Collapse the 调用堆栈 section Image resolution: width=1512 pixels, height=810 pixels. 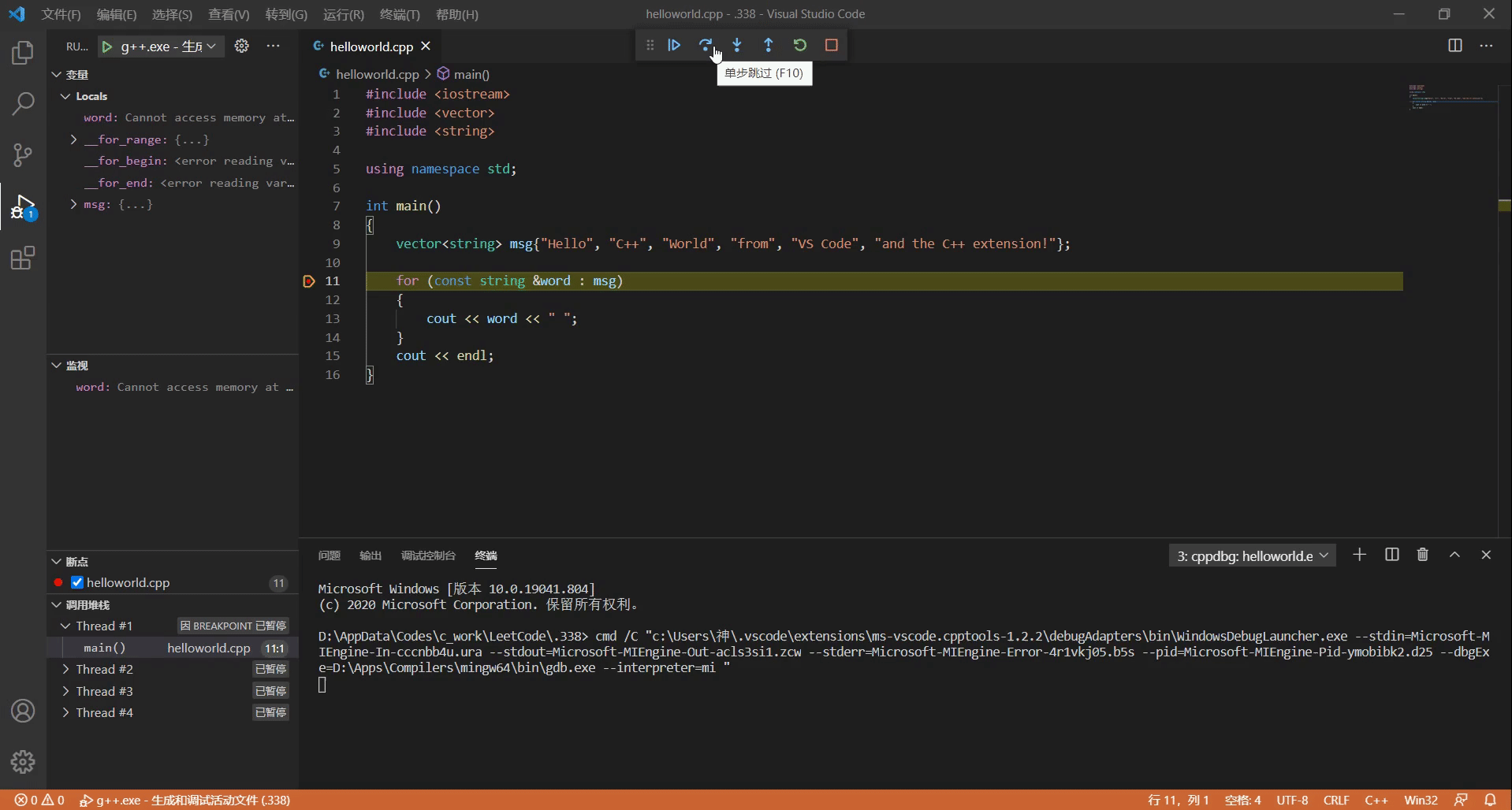pos(57,605)
